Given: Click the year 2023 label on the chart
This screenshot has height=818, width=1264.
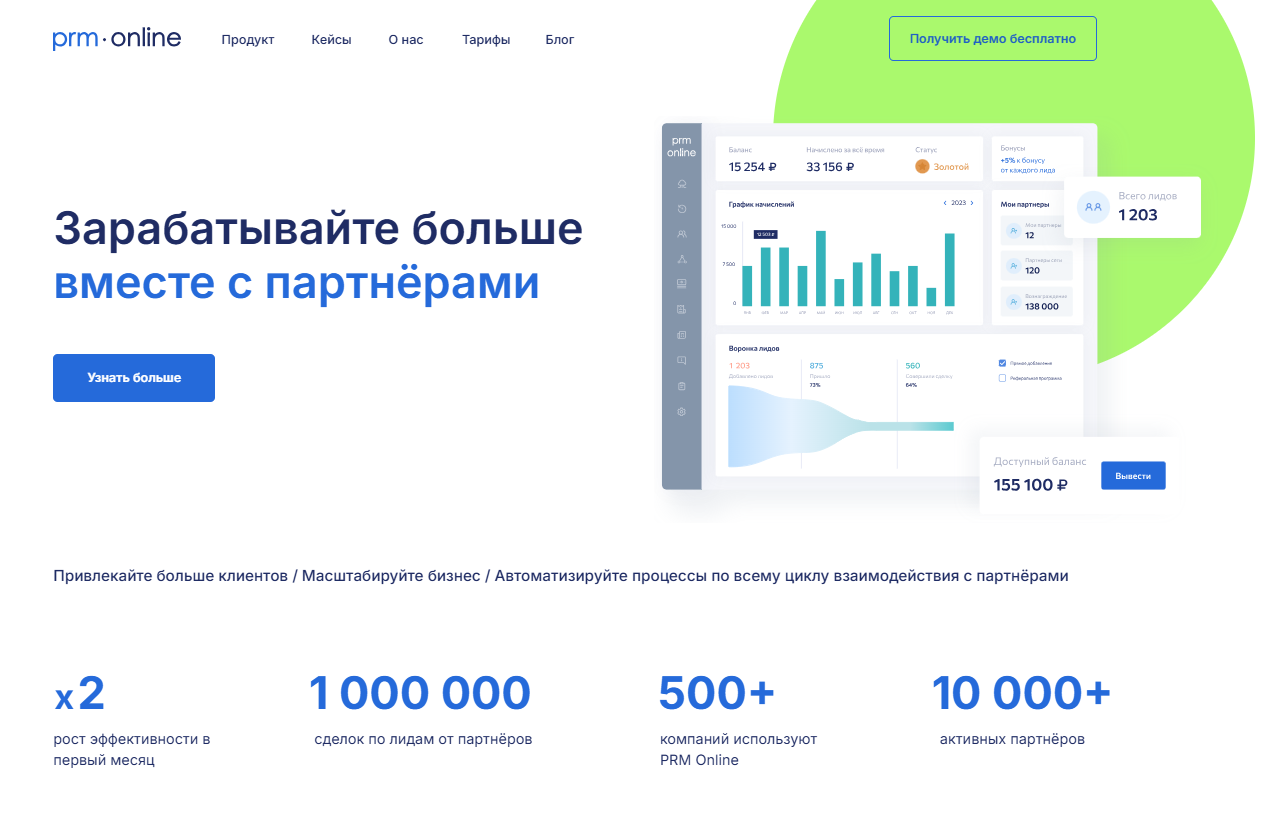Looking at the screenshot, I should coord(959,203).
